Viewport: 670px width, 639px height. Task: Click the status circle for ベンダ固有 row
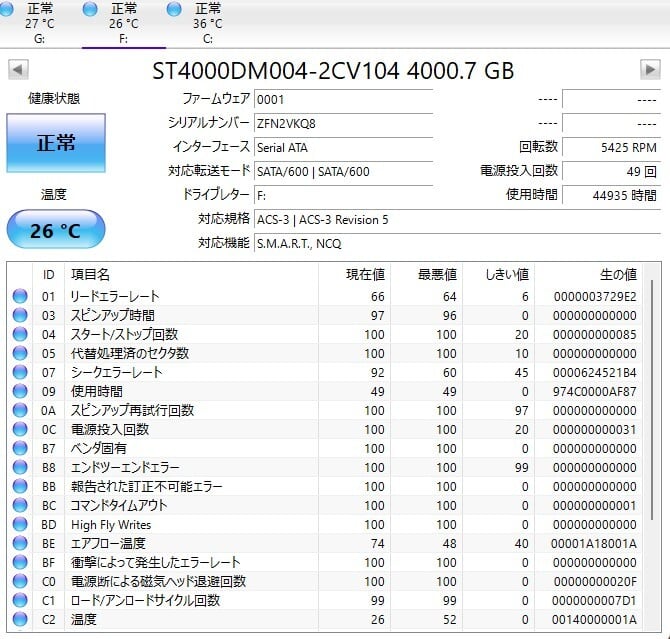pyautogui.click(x=20, y=448)
